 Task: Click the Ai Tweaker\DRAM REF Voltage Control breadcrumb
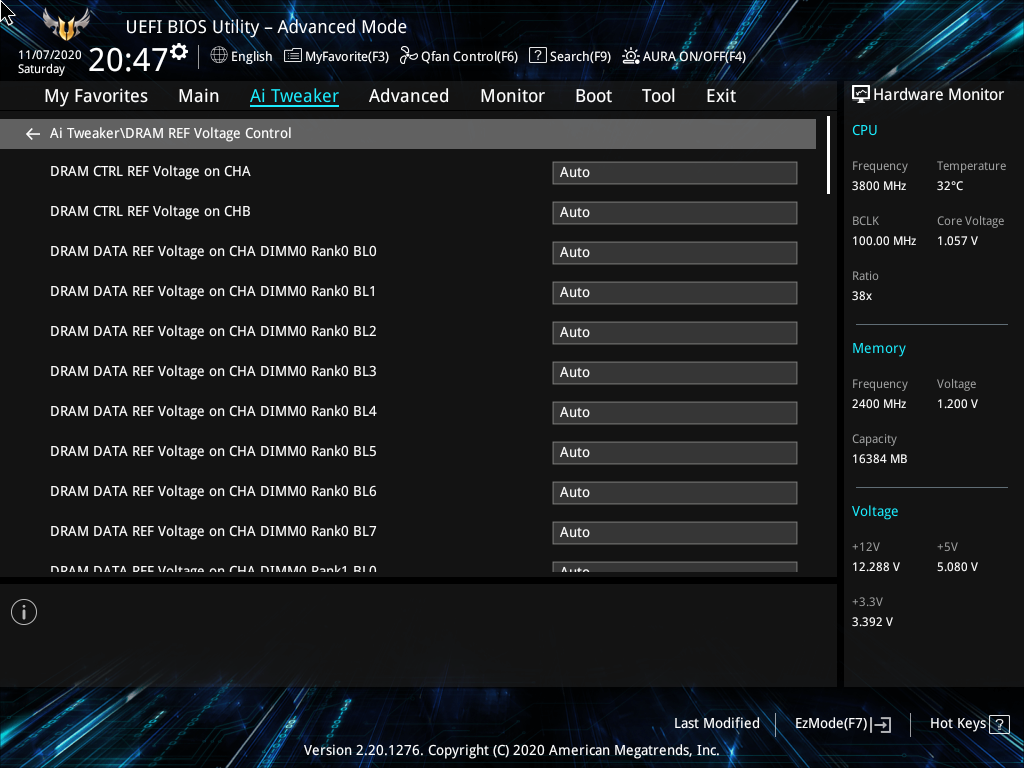click(x=170, y=133)
